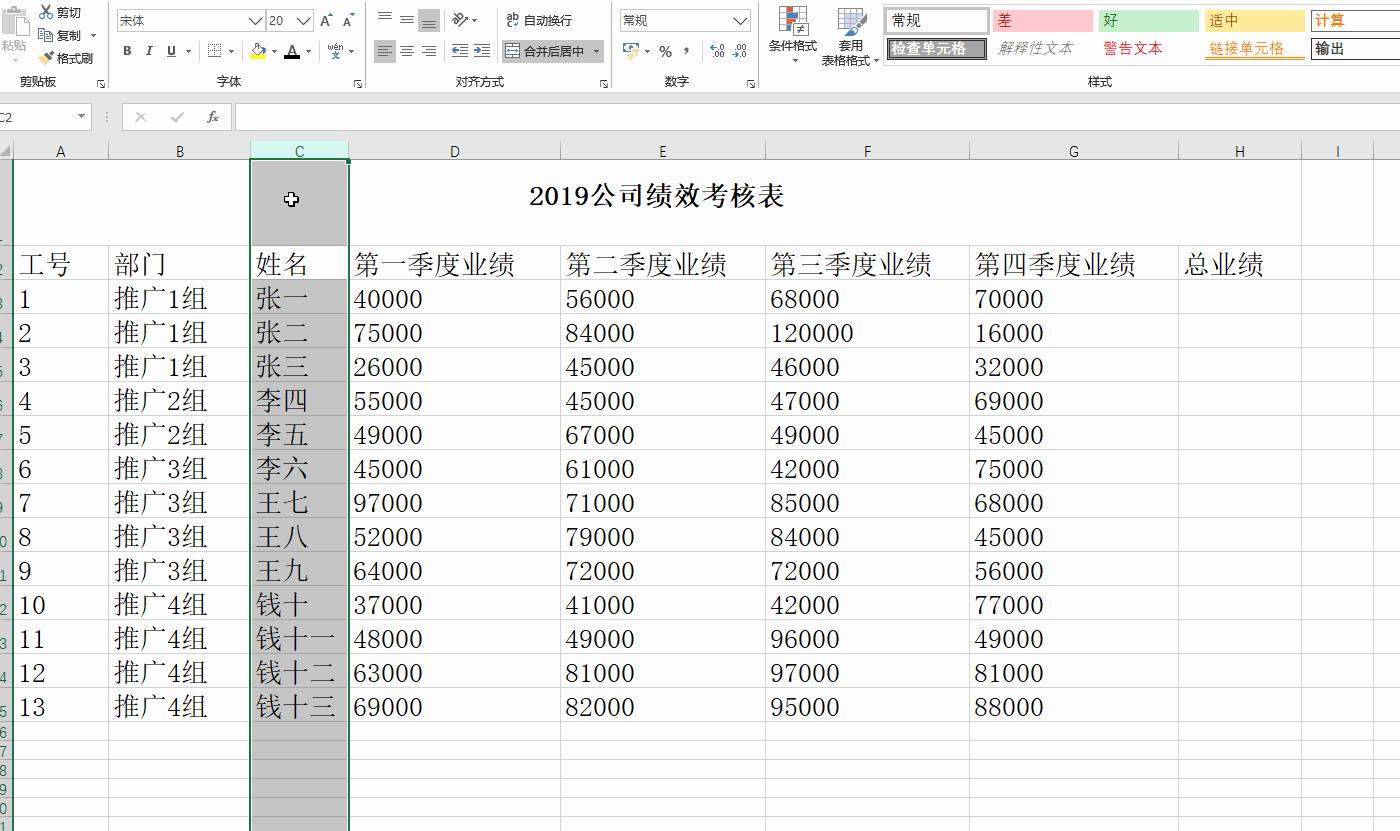The image size is (1400, 831).
Task: Center text horizontally
Action: click(407, 51)
